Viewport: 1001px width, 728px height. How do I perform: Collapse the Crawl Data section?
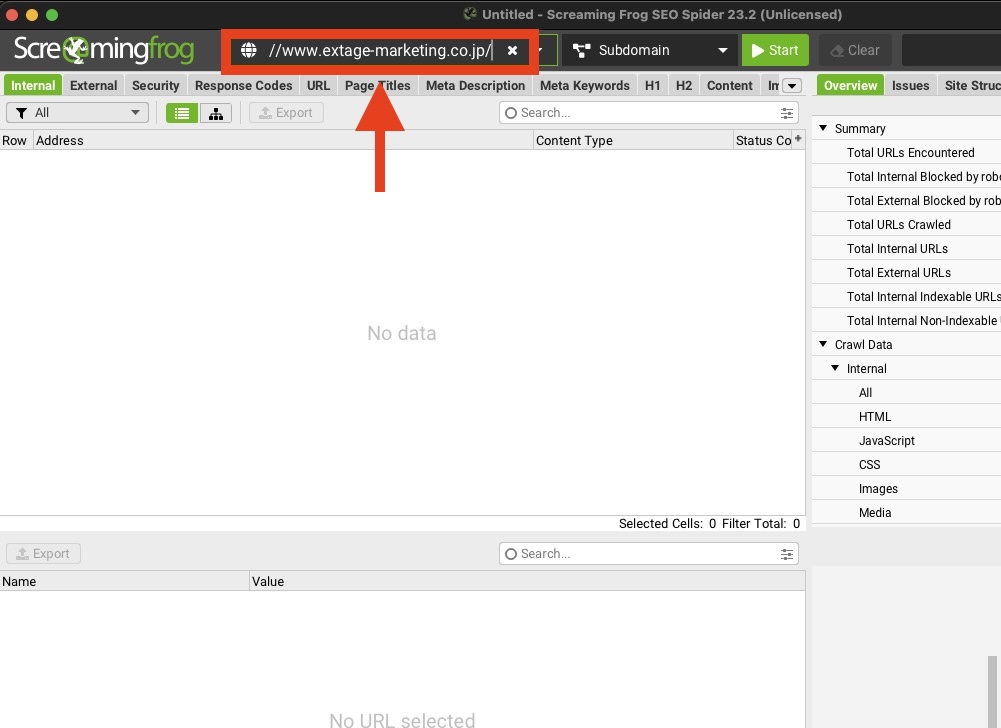pos(824,344)
